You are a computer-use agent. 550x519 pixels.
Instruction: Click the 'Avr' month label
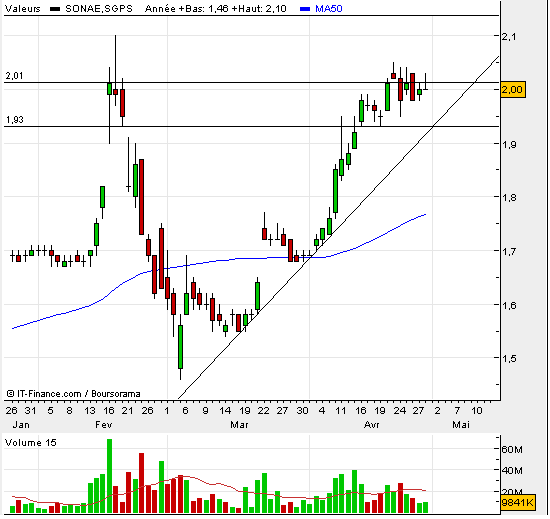pyautogui.click(x=372, y=425)
